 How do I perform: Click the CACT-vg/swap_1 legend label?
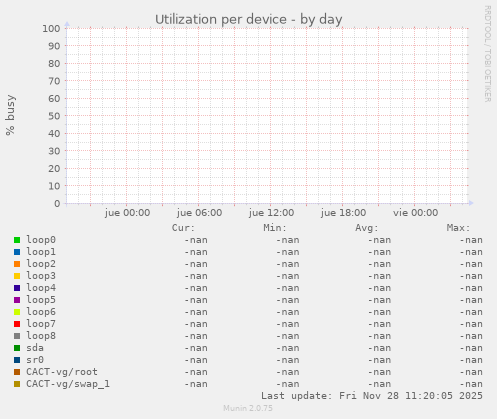[68, 384]
